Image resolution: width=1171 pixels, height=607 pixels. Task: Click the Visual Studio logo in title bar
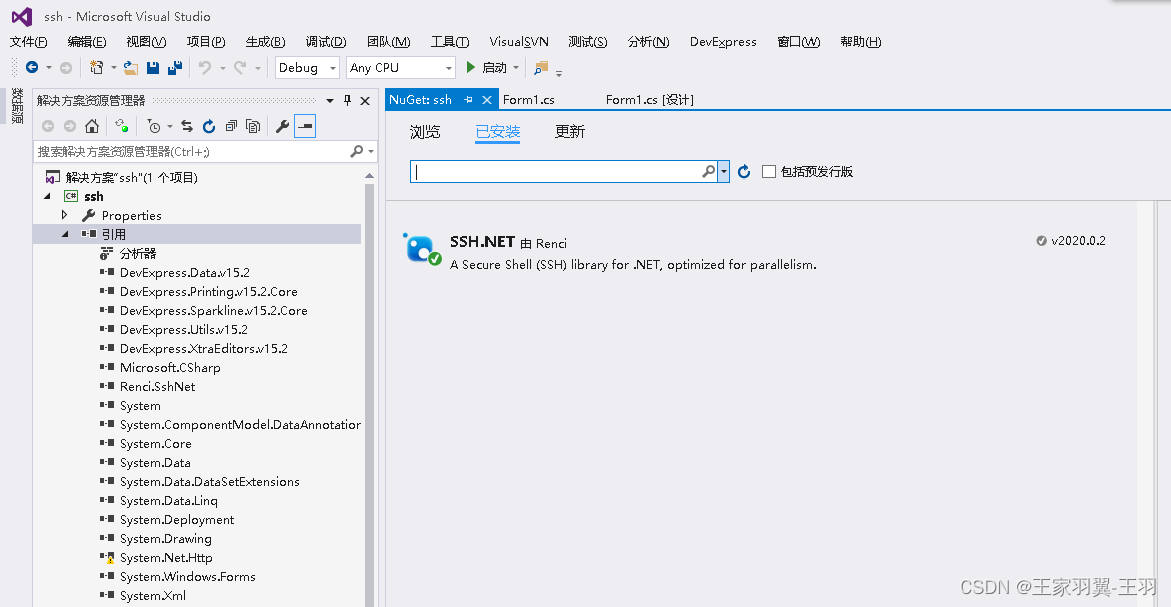pos(22,16)
